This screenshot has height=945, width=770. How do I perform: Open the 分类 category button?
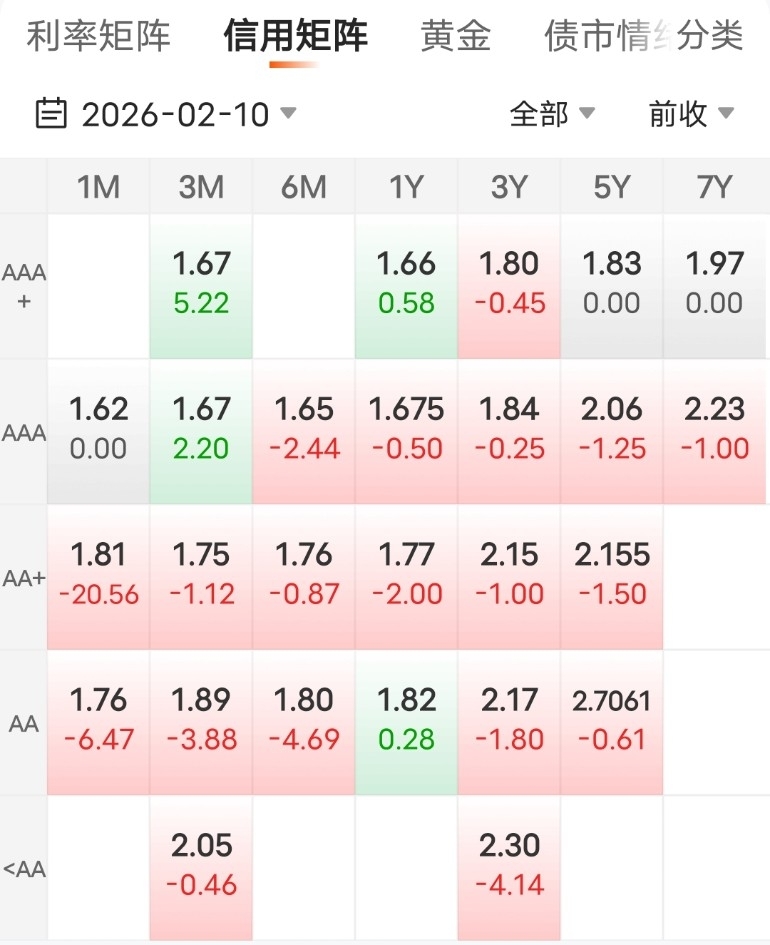pos(711,37)
